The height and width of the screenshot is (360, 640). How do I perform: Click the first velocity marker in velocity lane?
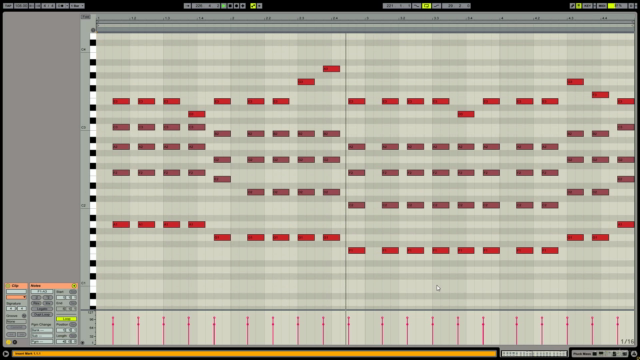pos(113,318)
